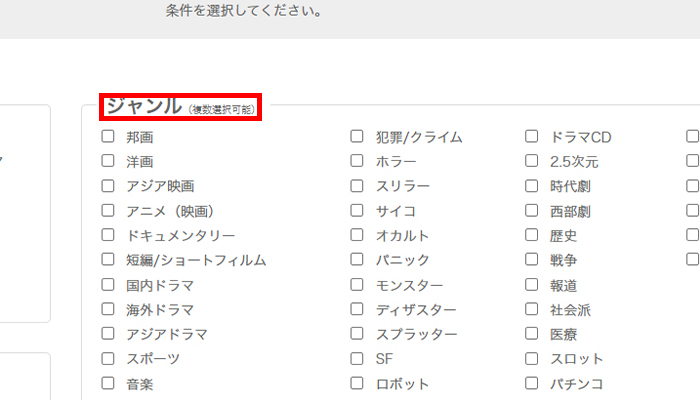Check the 音楽 genre checkbox
Viewport: 700px width, 400px height.
(108, 383)
